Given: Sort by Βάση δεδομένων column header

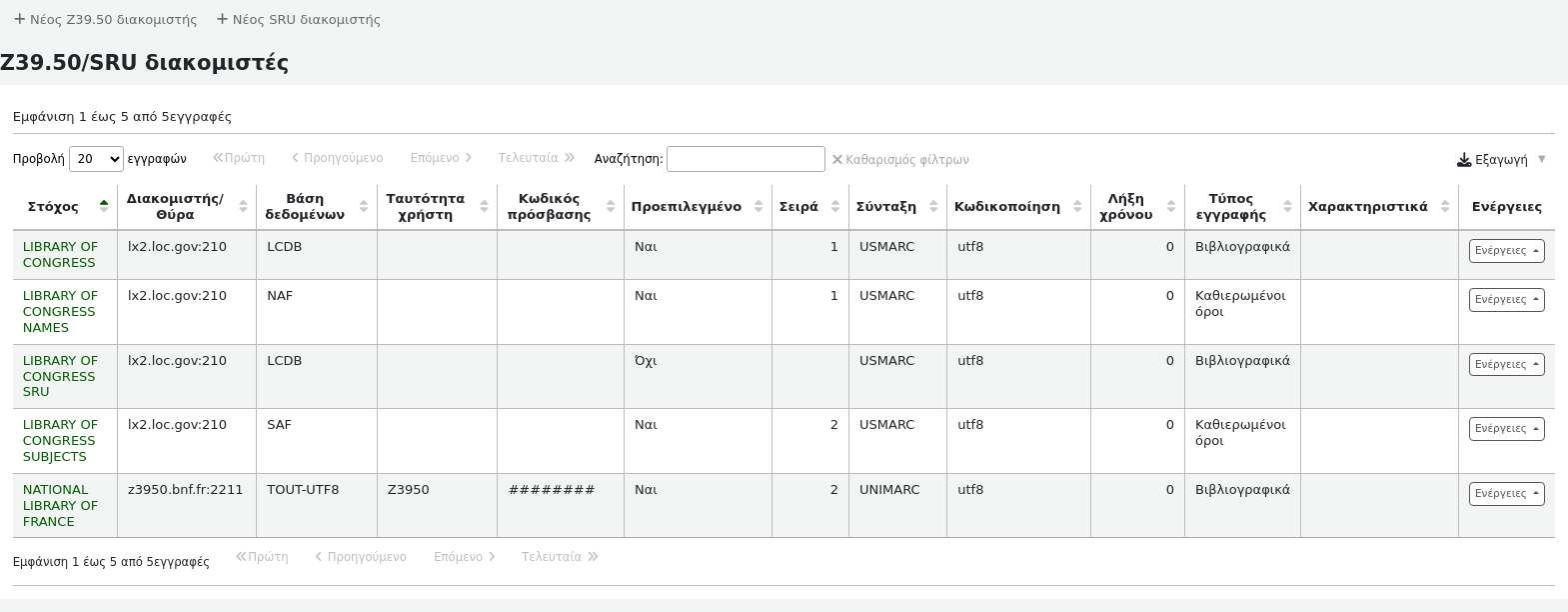Looking at the screenshot, I should tap(305, 206).
